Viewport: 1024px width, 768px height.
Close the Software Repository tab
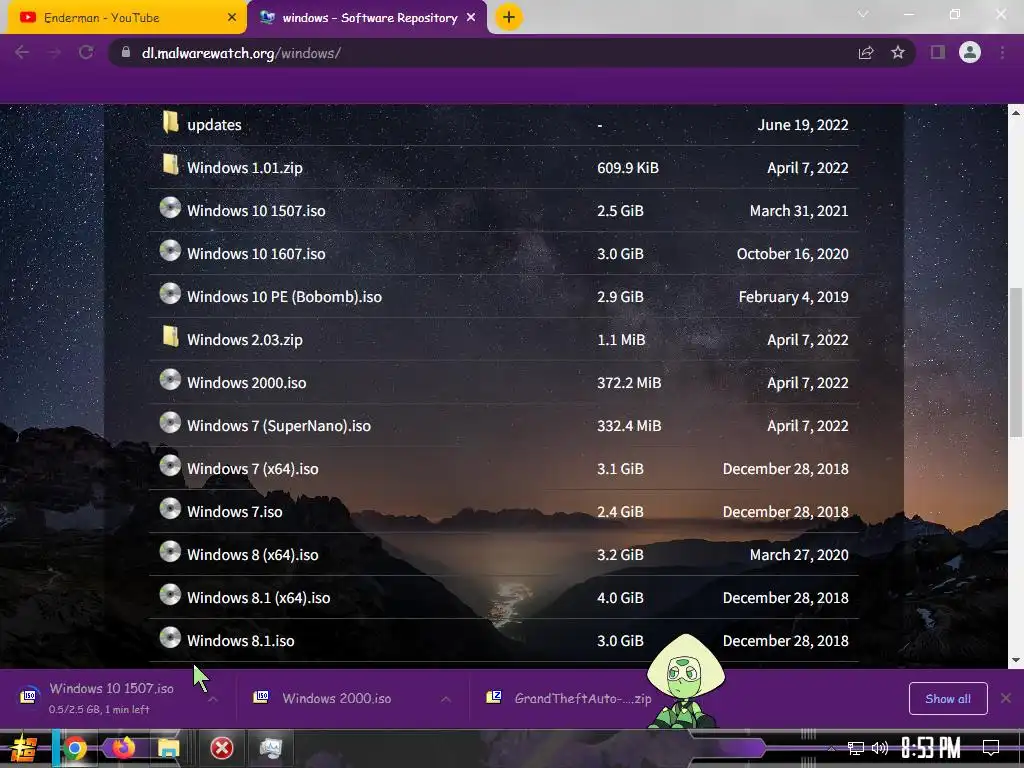point(471,18)
